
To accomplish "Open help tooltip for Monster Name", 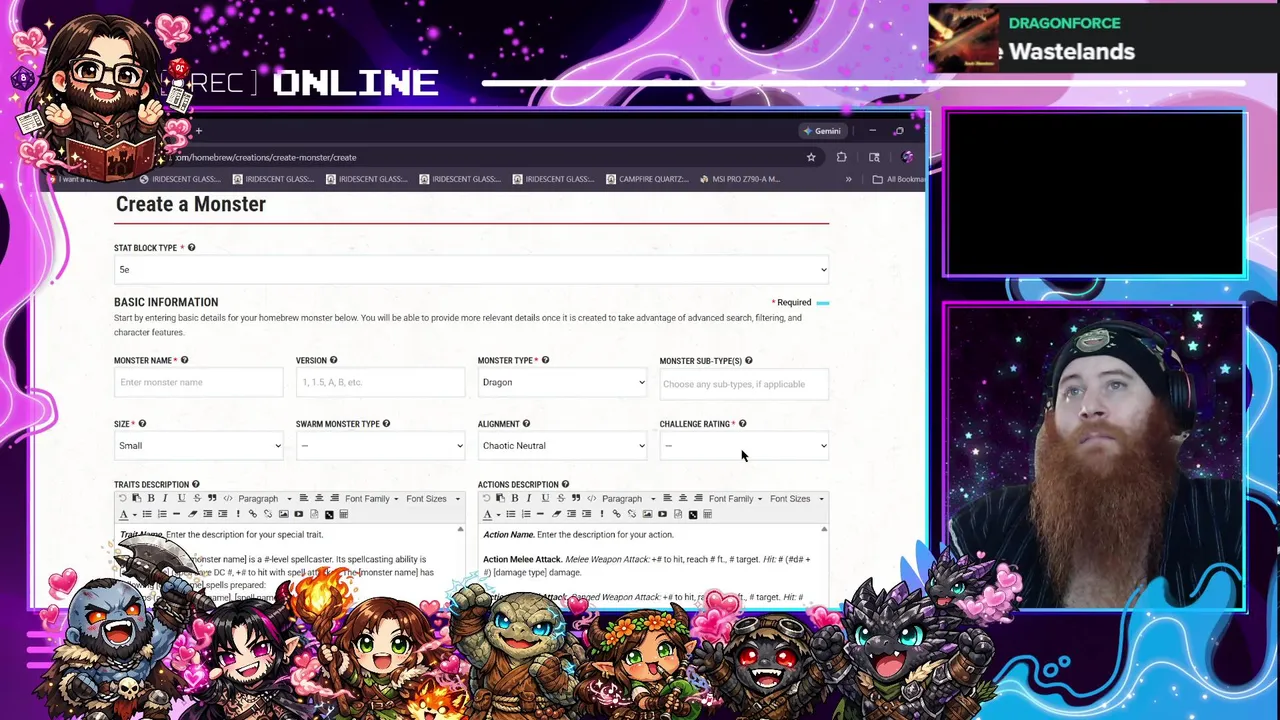I will (184, 360).
